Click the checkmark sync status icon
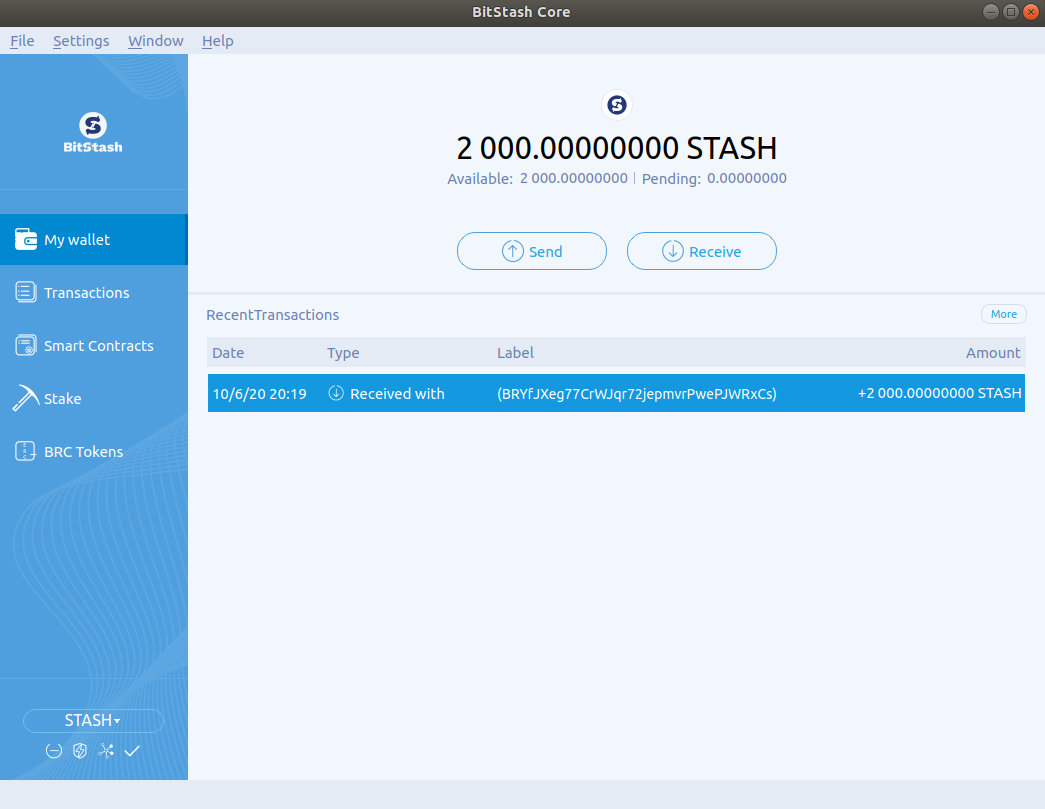Screen dimensions: 1045x809 (x=132, y=751)
